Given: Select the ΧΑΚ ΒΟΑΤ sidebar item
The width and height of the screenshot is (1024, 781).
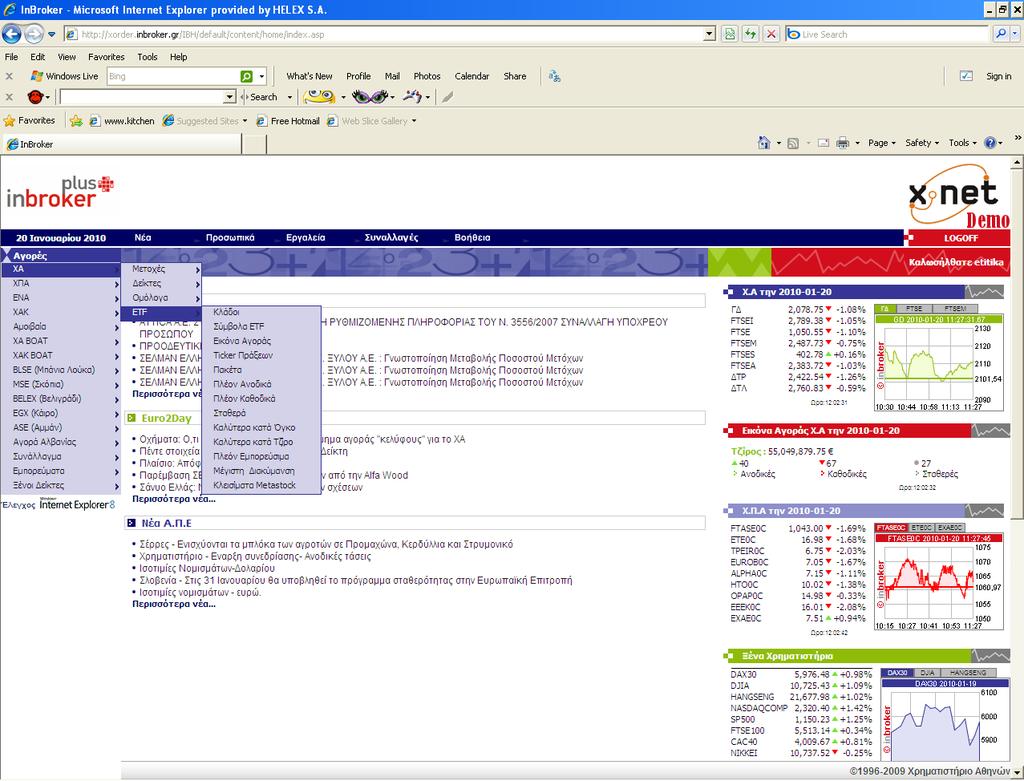Looking at the screenshot, I should 61,355.
